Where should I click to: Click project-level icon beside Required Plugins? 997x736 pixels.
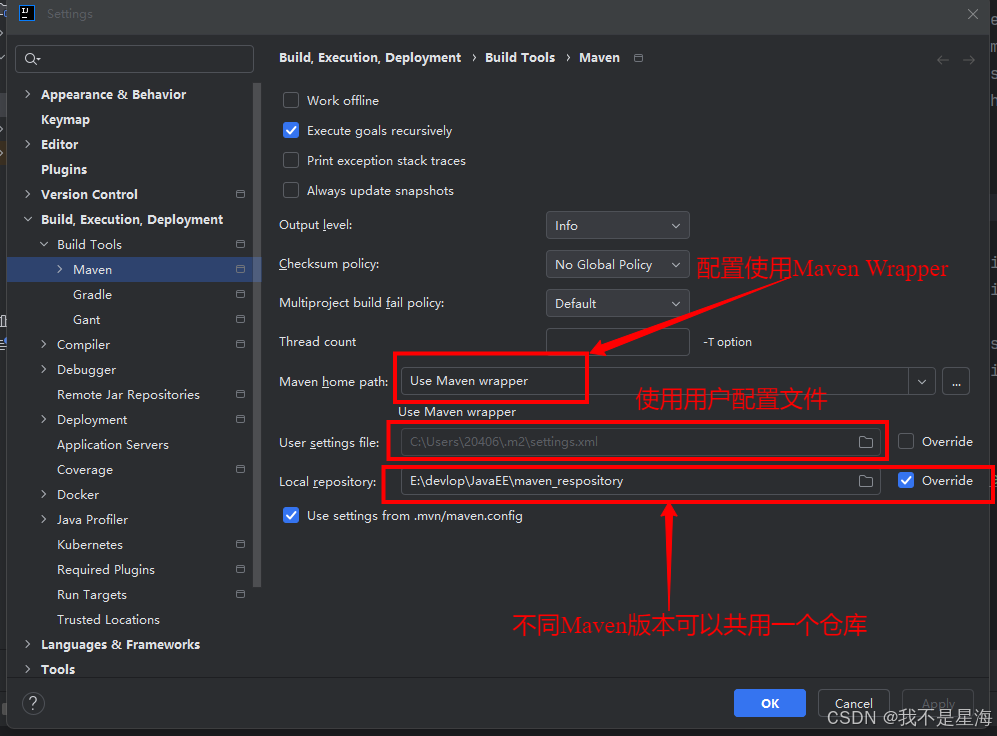tap(240, 569)
